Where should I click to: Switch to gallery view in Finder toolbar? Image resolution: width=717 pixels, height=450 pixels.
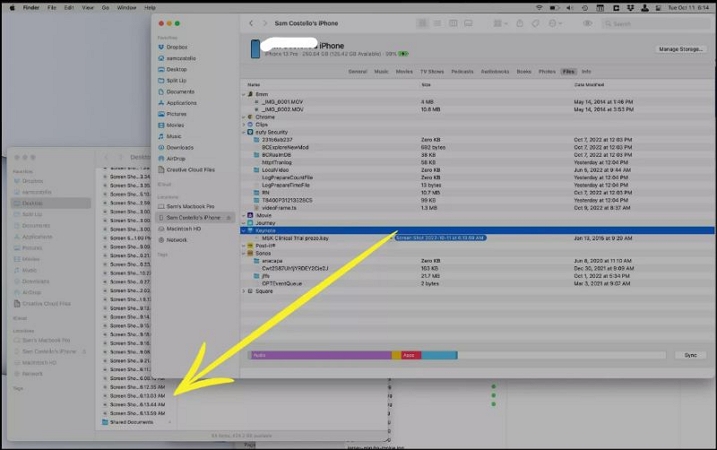tap(468, 23)
